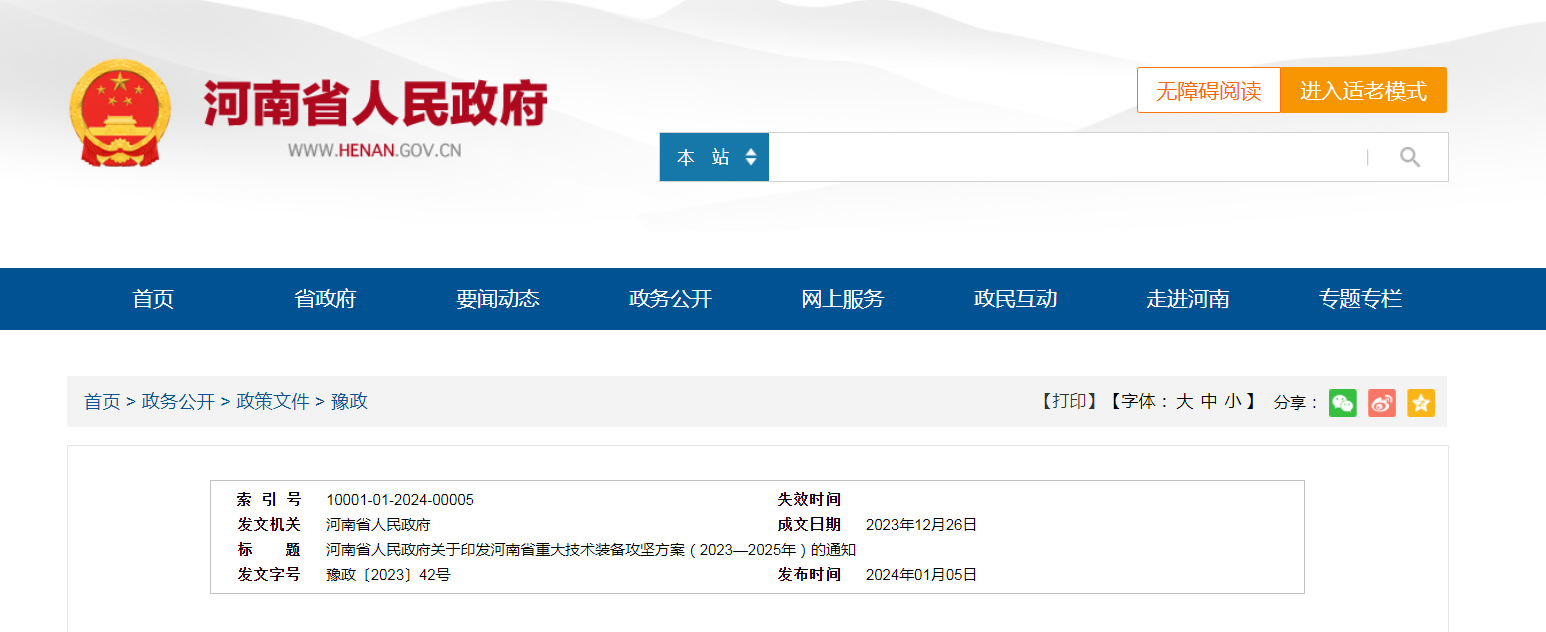
Task: Set font size to 中
Action: (x=1209, y=402)
